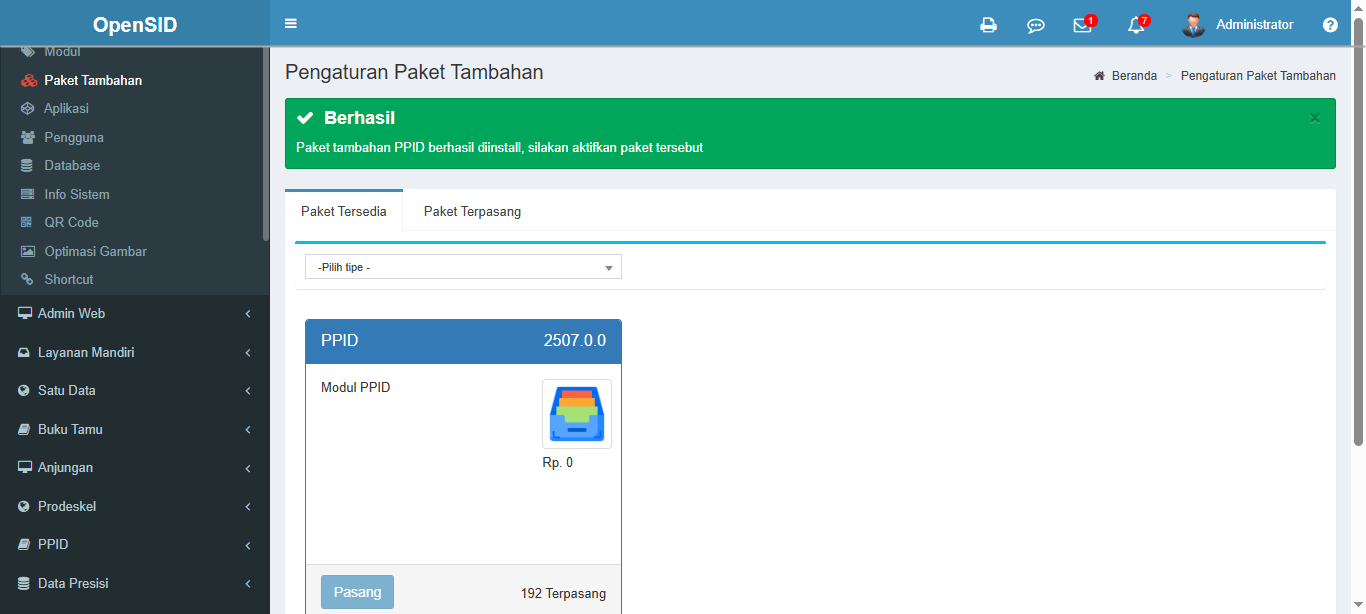Open the Administrator user menu
1366x614 pixels.
[x=1237, y=25]
